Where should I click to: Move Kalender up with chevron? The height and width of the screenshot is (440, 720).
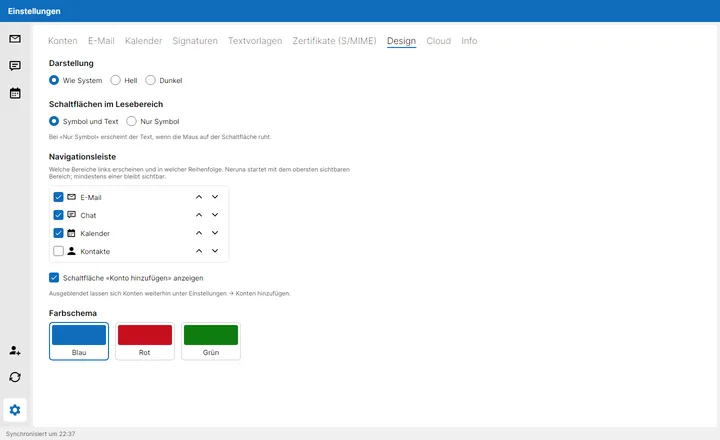click(199, 233)
